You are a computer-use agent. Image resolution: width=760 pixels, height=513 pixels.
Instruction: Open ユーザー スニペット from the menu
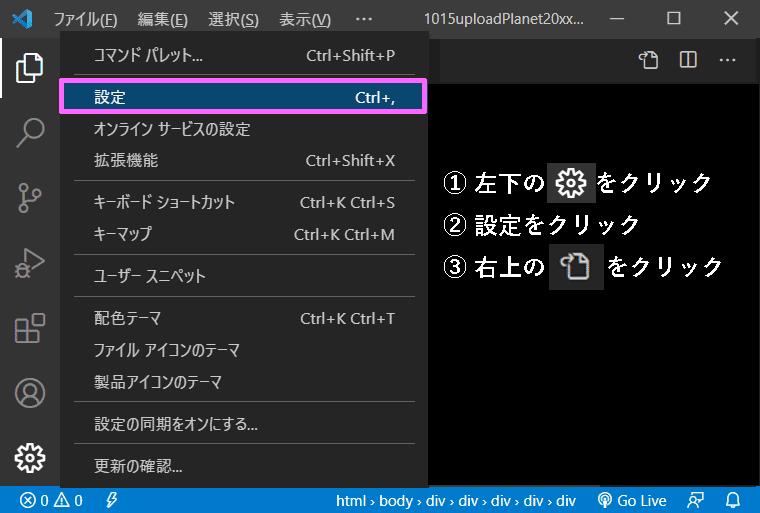pos(244,276)
